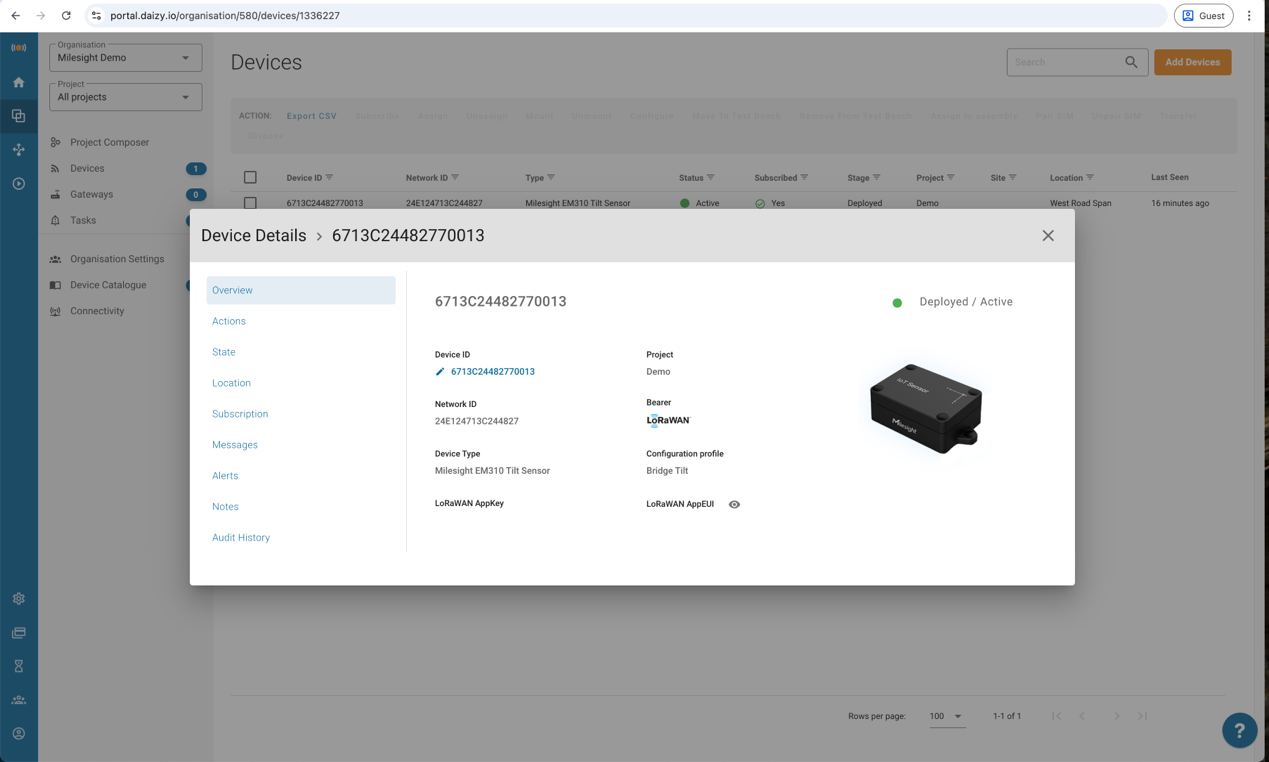Viewport: 1269px width, 762px height.
Task: Click the Subscribed column filter icon
Action: coord(804,178)
